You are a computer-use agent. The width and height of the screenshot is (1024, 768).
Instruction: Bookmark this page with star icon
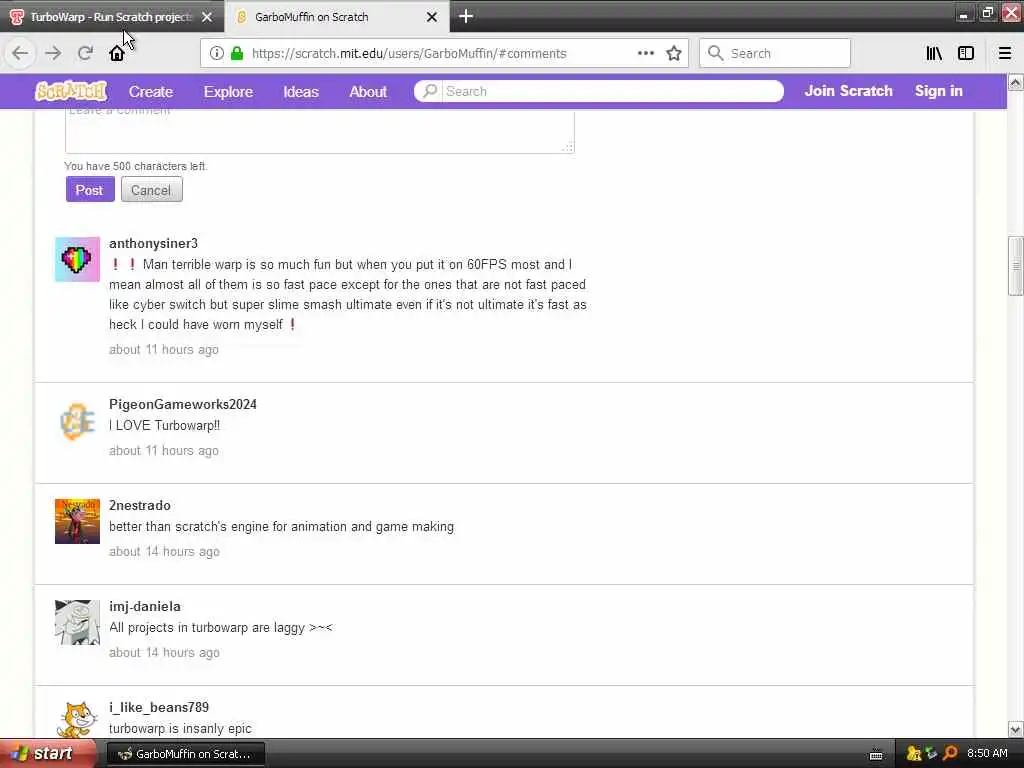(674, 53)
